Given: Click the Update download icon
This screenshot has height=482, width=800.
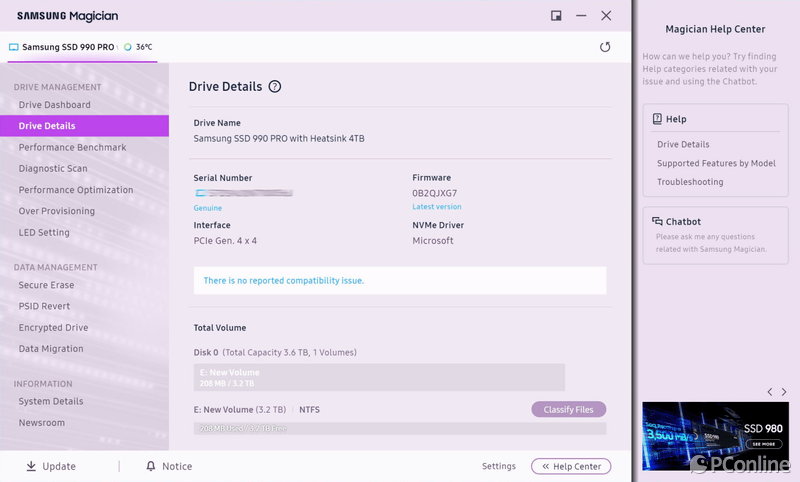Looking at the screenshot, I should point(31,466).
